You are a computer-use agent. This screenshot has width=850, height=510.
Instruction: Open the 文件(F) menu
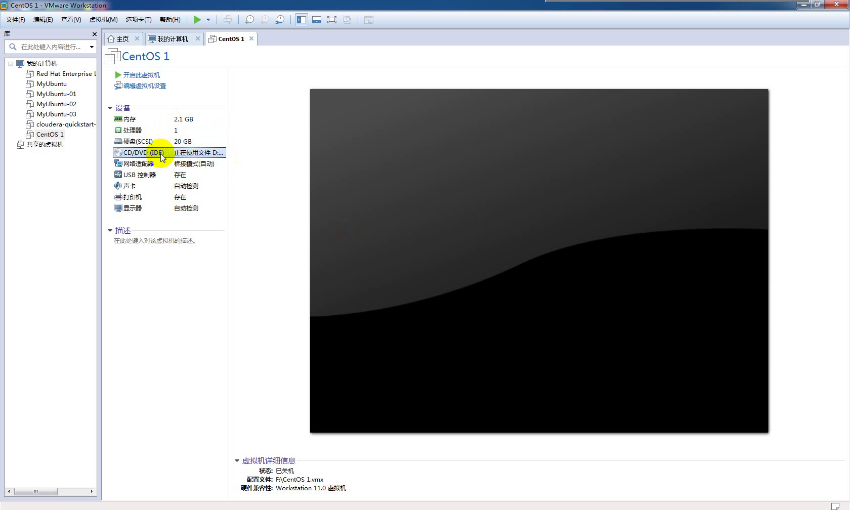click(x=16, y=20)
